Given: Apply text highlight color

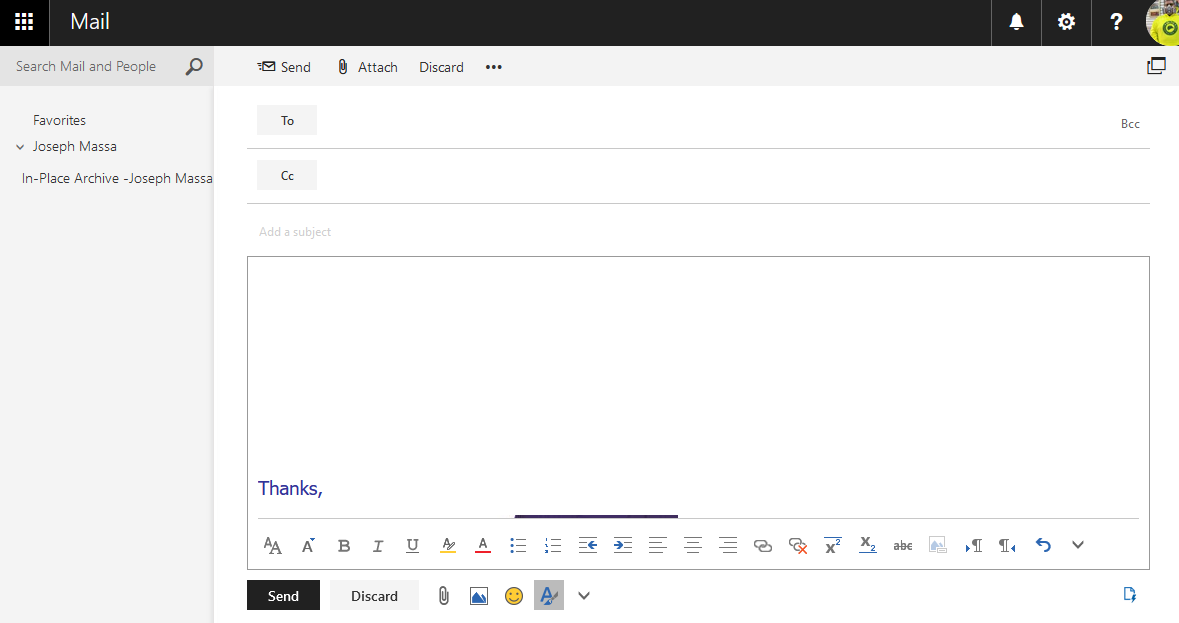Looking at the screenshot, I should click(x=447, y=545).
